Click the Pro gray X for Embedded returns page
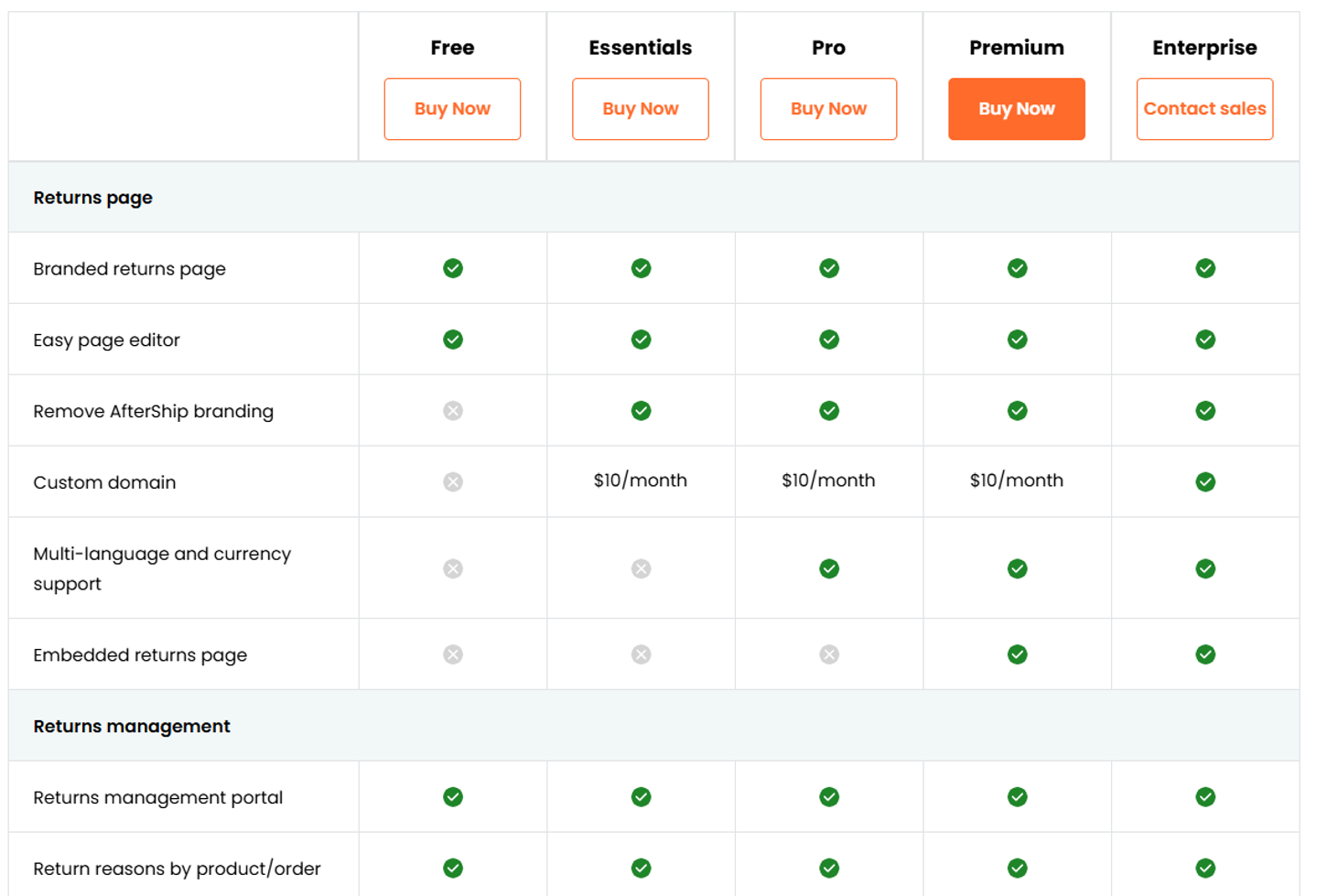 click(829, 654)
